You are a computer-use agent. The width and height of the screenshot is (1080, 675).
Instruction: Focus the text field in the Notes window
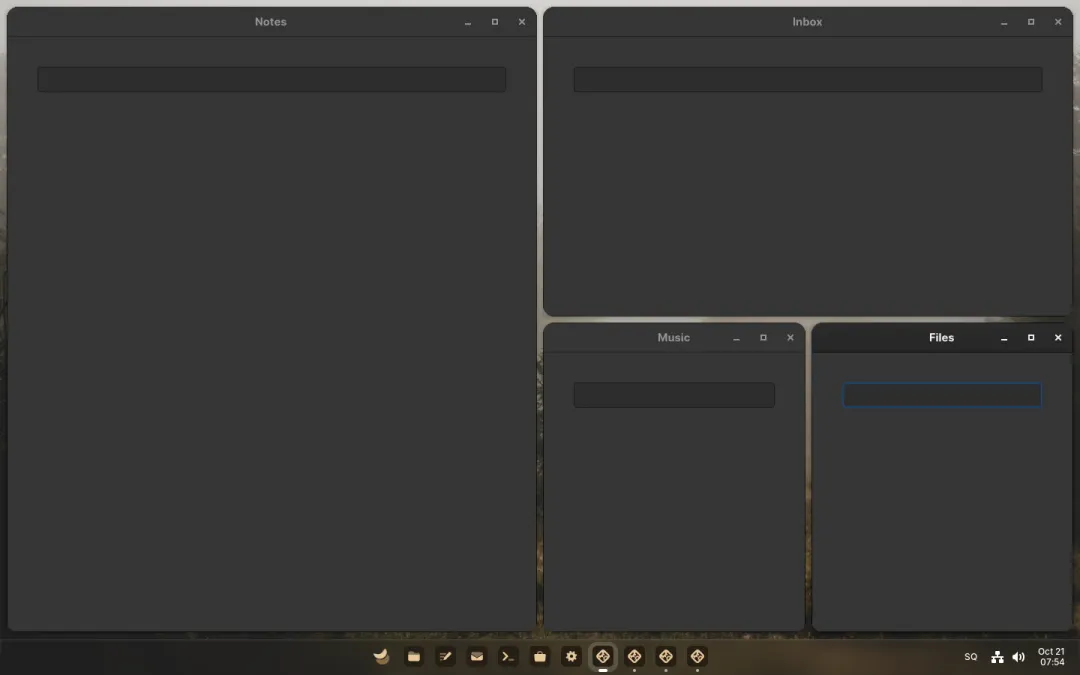tap(271, 79)
